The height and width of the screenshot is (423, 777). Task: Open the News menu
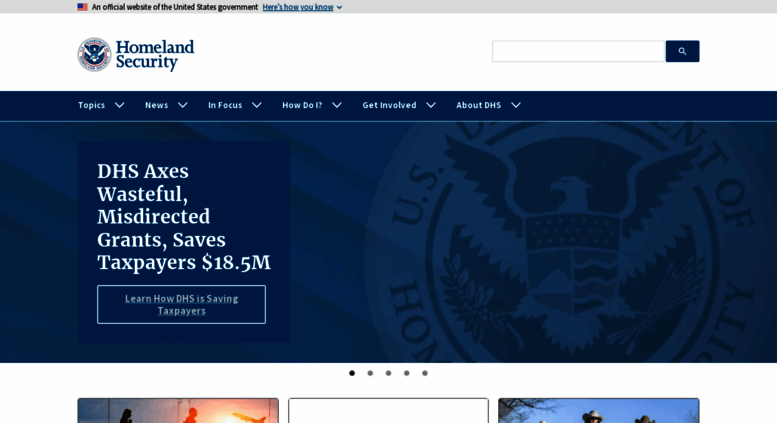click(157, 105)
